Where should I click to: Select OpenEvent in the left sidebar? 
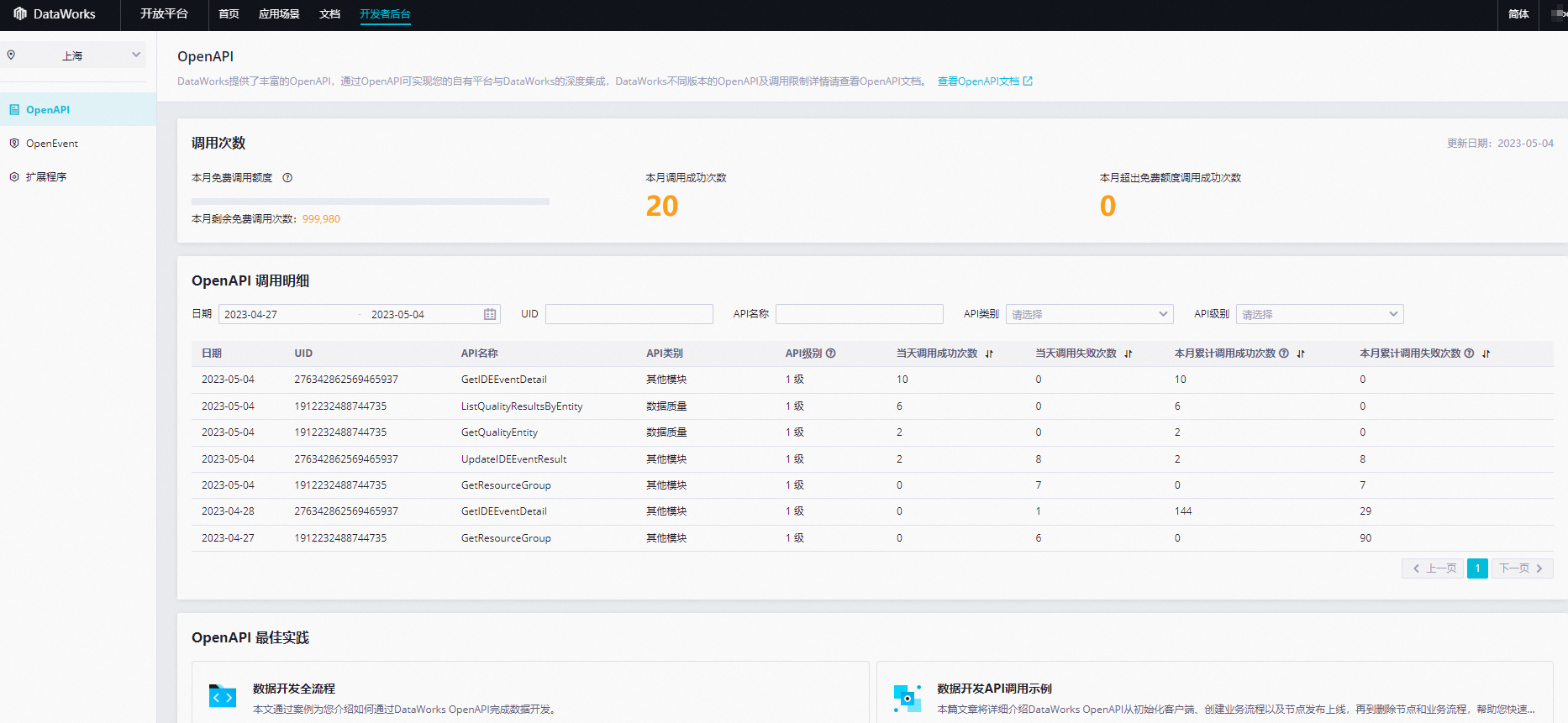pos(78,143)
